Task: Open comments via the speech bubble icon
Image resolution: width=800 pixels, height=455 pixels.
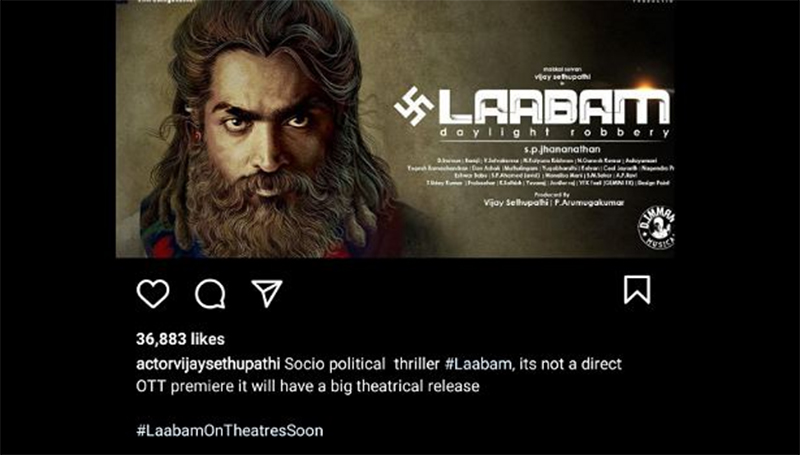Action: [x=210, y=294]
